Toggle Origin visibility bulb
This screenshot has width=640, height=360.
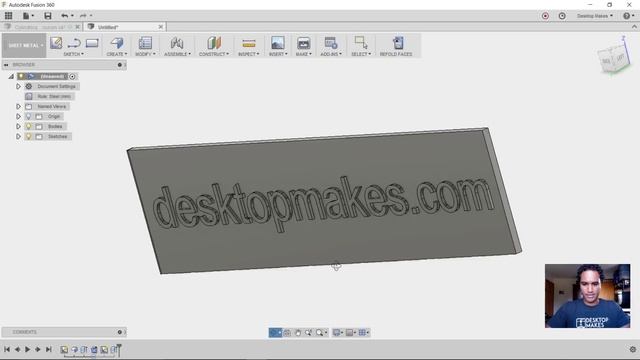[x=29, y=116]
